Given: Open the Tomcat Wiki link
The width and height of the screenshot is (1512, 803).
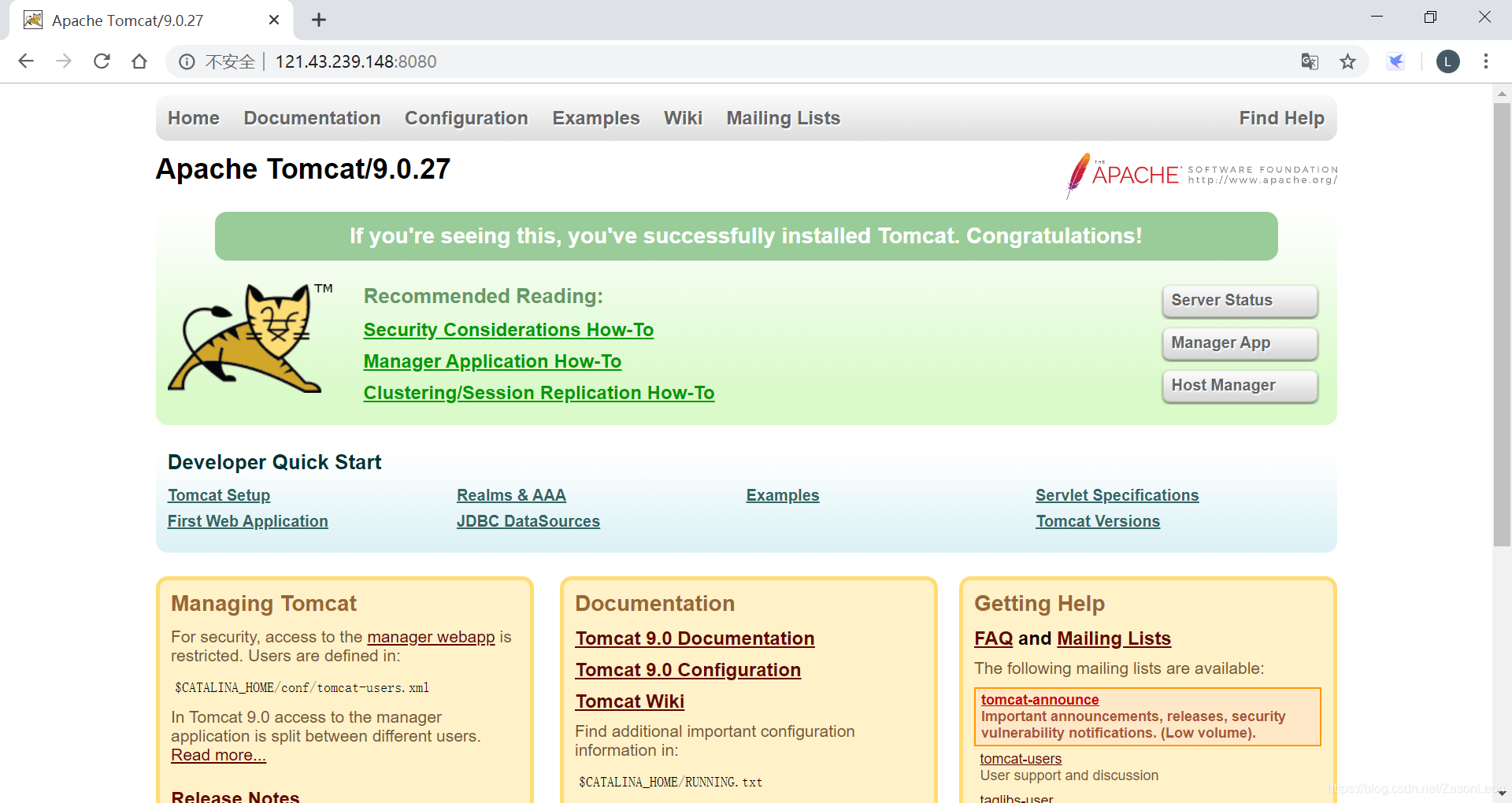Looking at the screenshot, I should (x=630, y=701).
